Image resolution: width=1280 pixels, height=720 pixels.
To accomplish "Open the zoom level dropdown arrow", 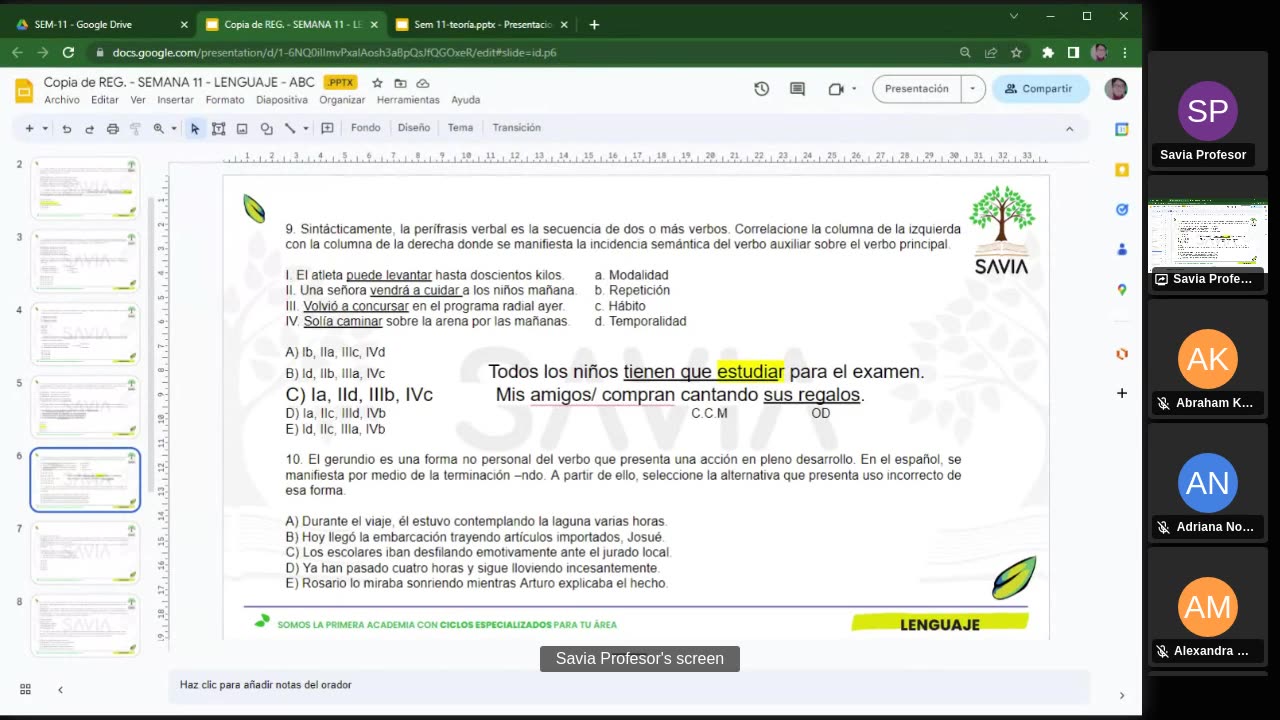I will click(x=174, y=128).
